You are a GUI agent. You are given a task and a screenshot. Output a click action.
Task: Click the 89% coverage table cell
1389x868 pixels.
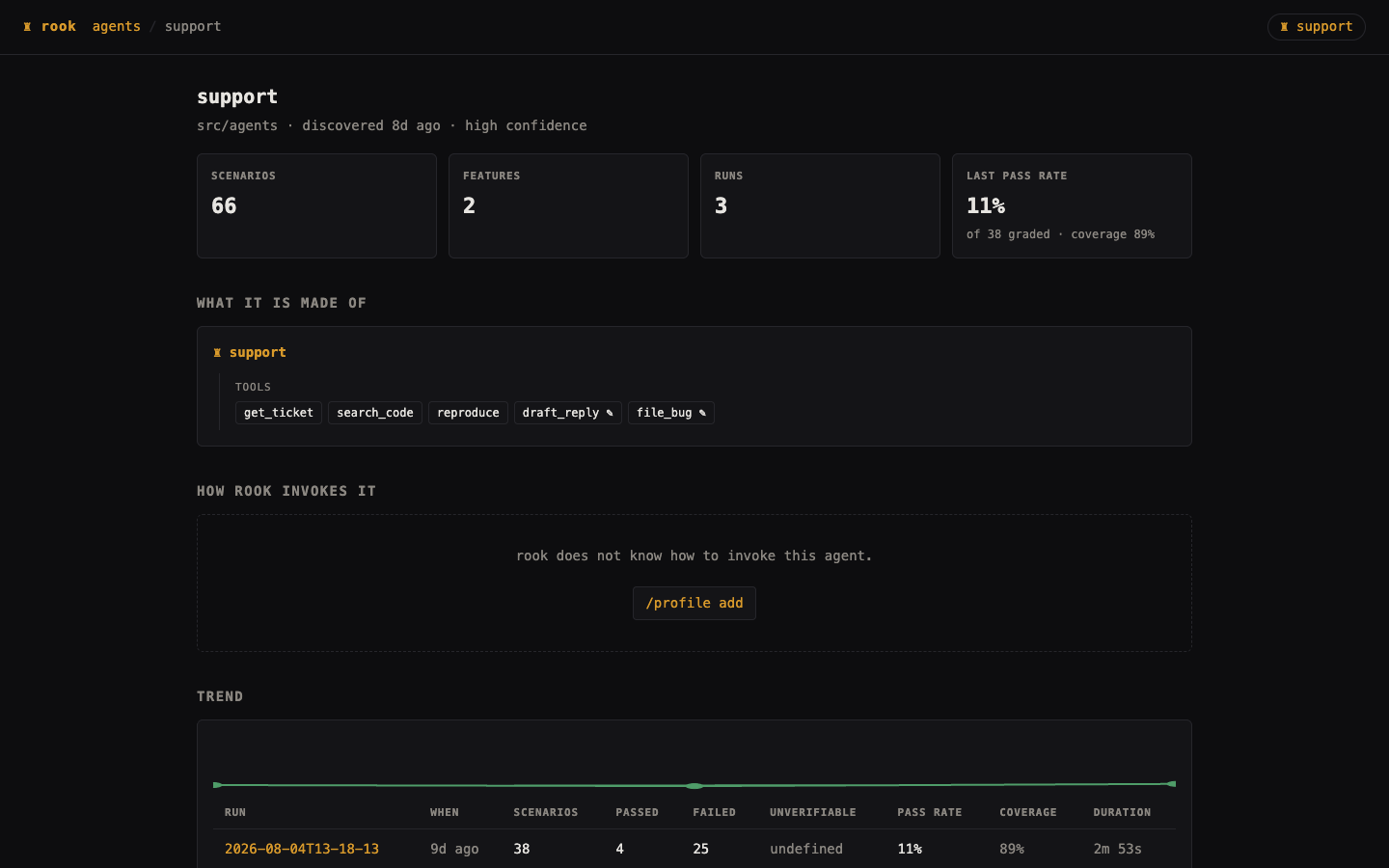(x=1012, y=849)
